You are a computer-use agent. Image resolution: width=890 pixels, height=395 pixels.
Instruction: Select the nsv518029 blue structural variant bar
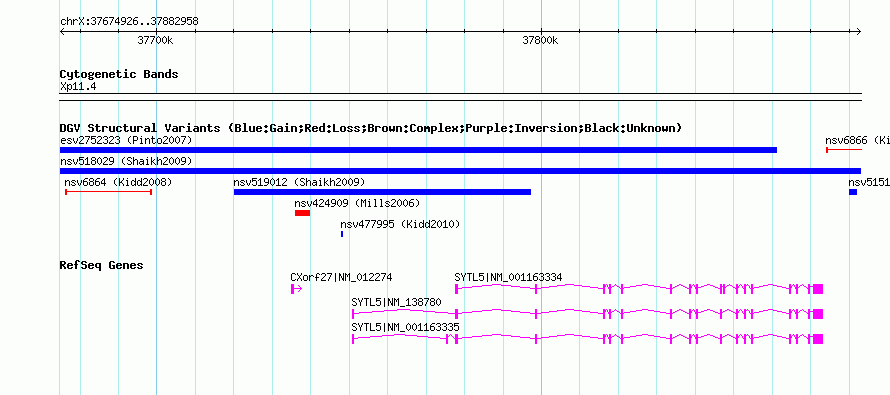460,171
